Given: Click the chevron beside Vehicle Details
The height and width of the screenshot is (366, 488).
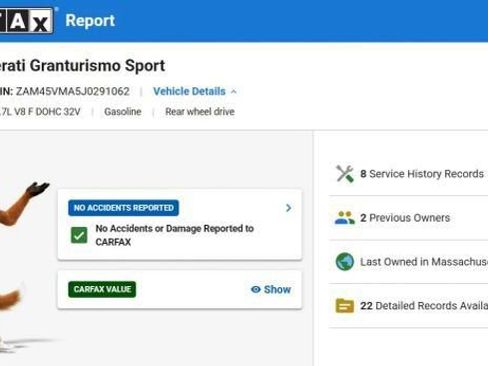Looking at the screenshot, I should tap(234, 92).
